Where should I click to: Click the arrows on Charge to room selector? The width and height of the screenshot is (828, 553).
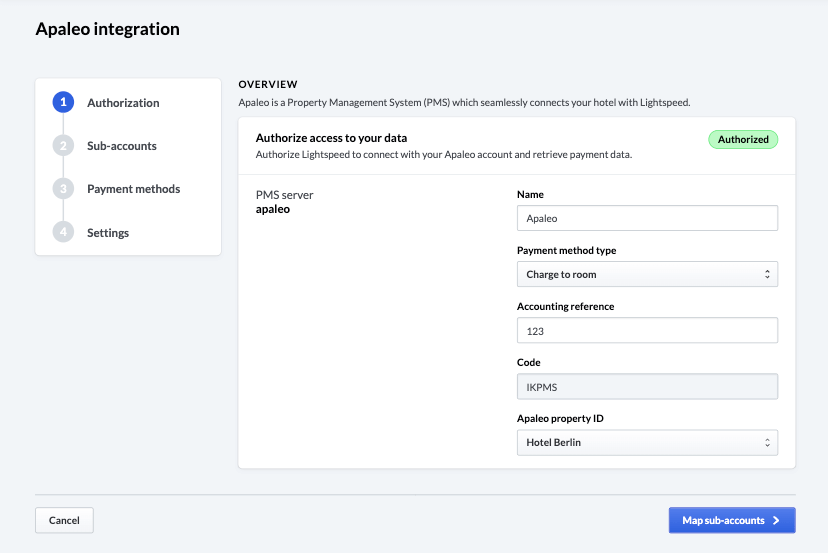click(x=767, y=274)
